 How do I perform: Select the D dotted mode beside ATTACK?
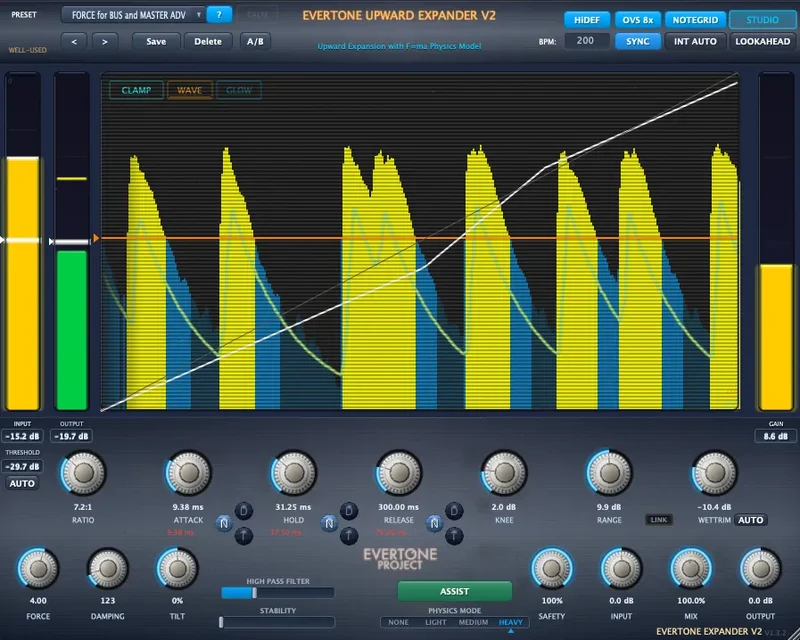tap(243, 510)
